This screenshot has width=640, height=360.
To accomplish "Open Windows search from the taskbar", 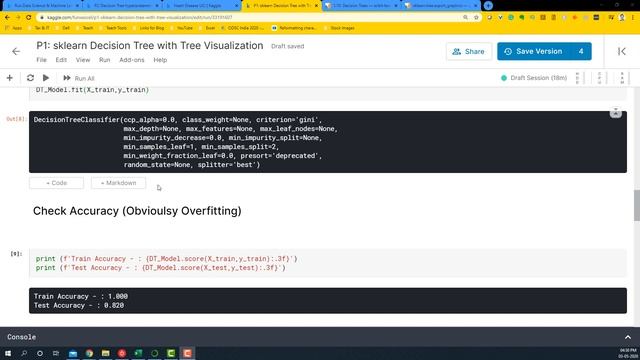I will click(24, 353).
